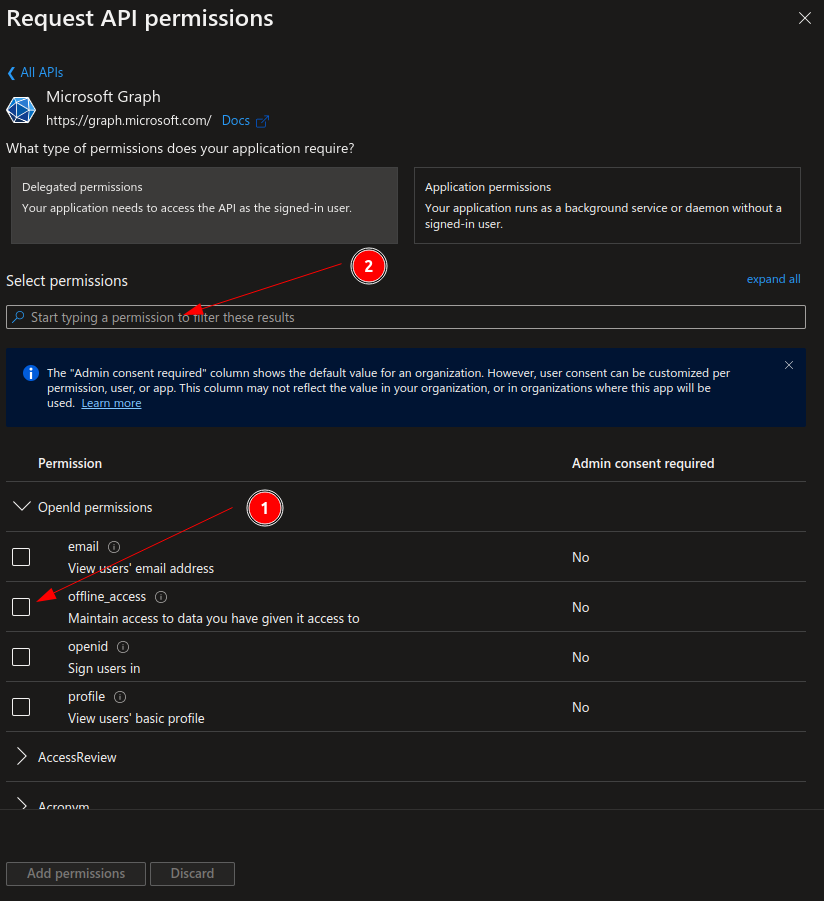This screenshot has width=824, height=901.
Task: Click the search magnifier icon in filter box
Action: 18,317
